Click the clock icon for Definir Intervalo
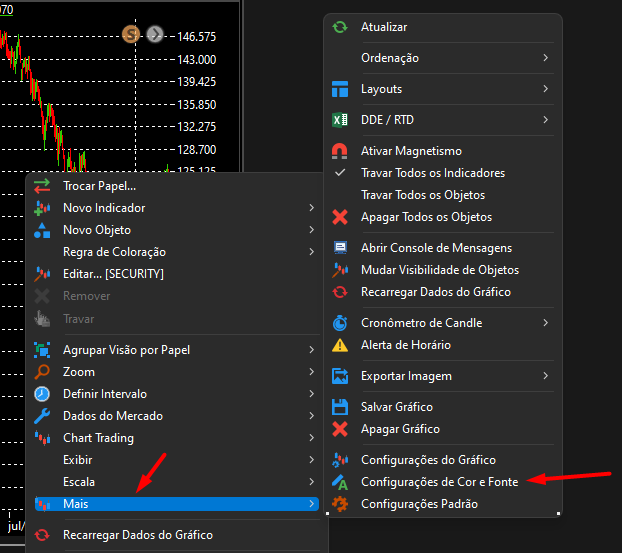The image size is (622, 553). tap(42, 394)
